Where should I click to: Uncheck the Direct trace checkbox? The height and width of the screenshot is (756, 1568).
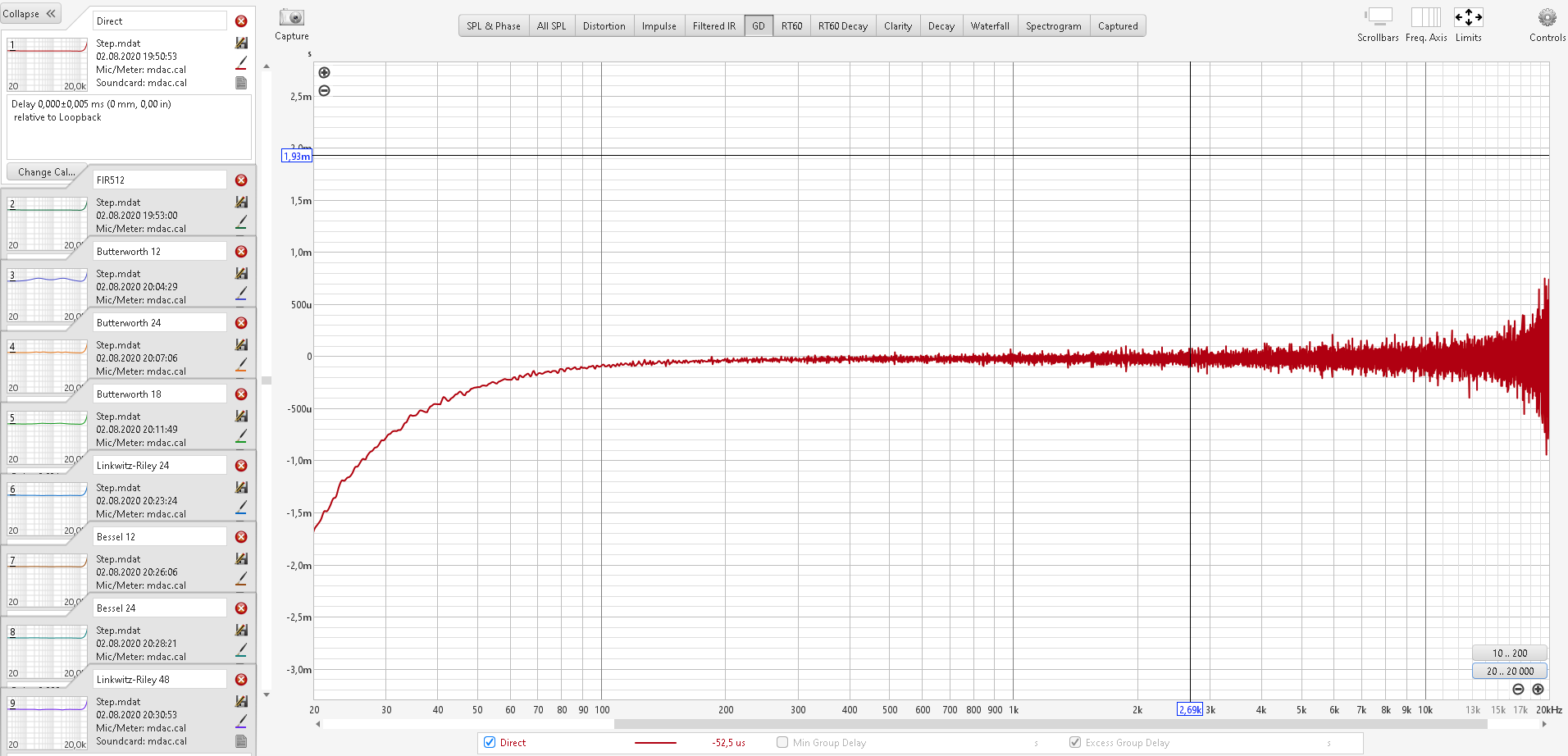[490, 743]
